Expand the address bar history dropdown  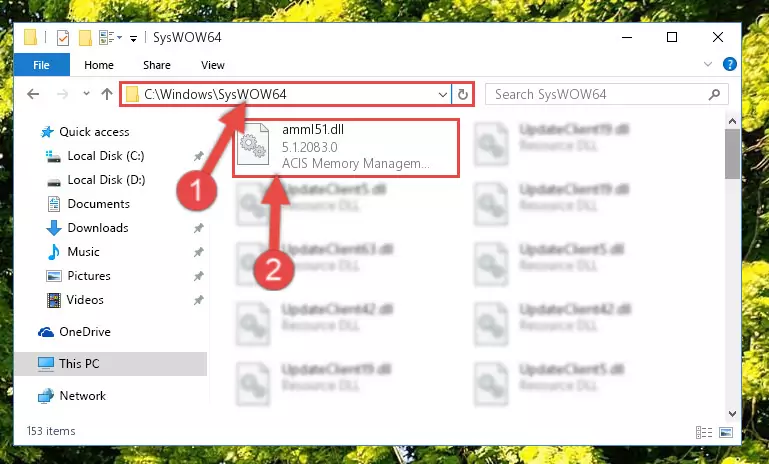442,94
